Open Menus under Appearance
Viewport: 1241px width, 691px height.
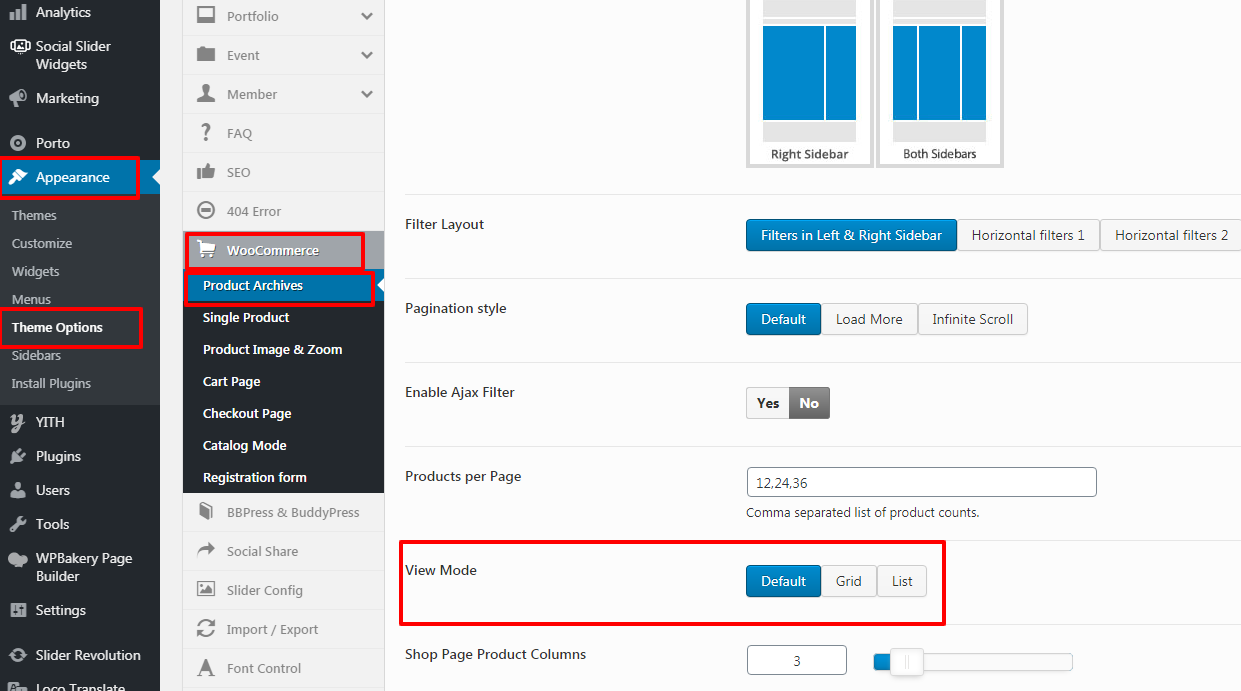[31, 299]
